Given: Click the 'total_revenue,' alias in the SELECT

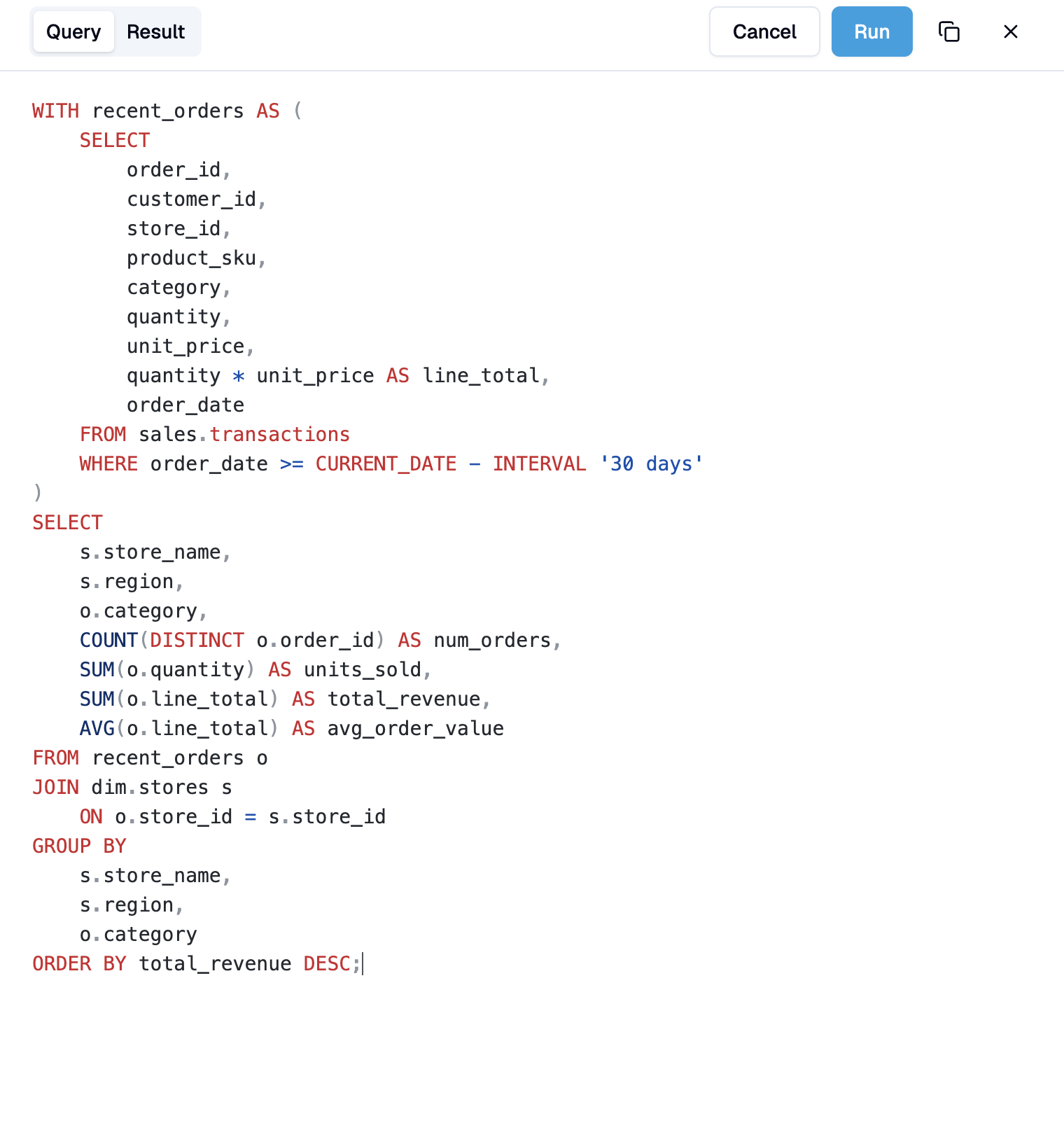Looking at the screenshot, I should tap(409, 699).
